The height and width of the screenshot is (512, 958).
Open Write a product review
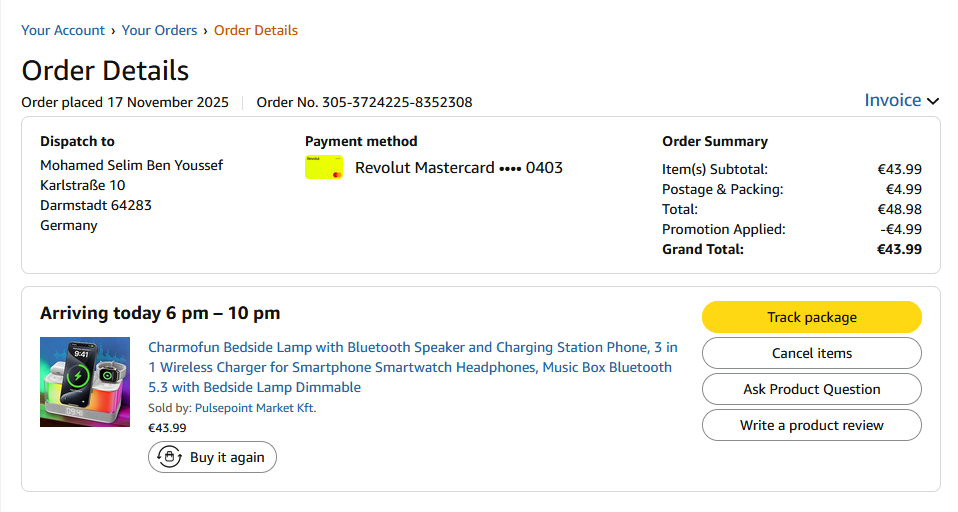(811, 425)
